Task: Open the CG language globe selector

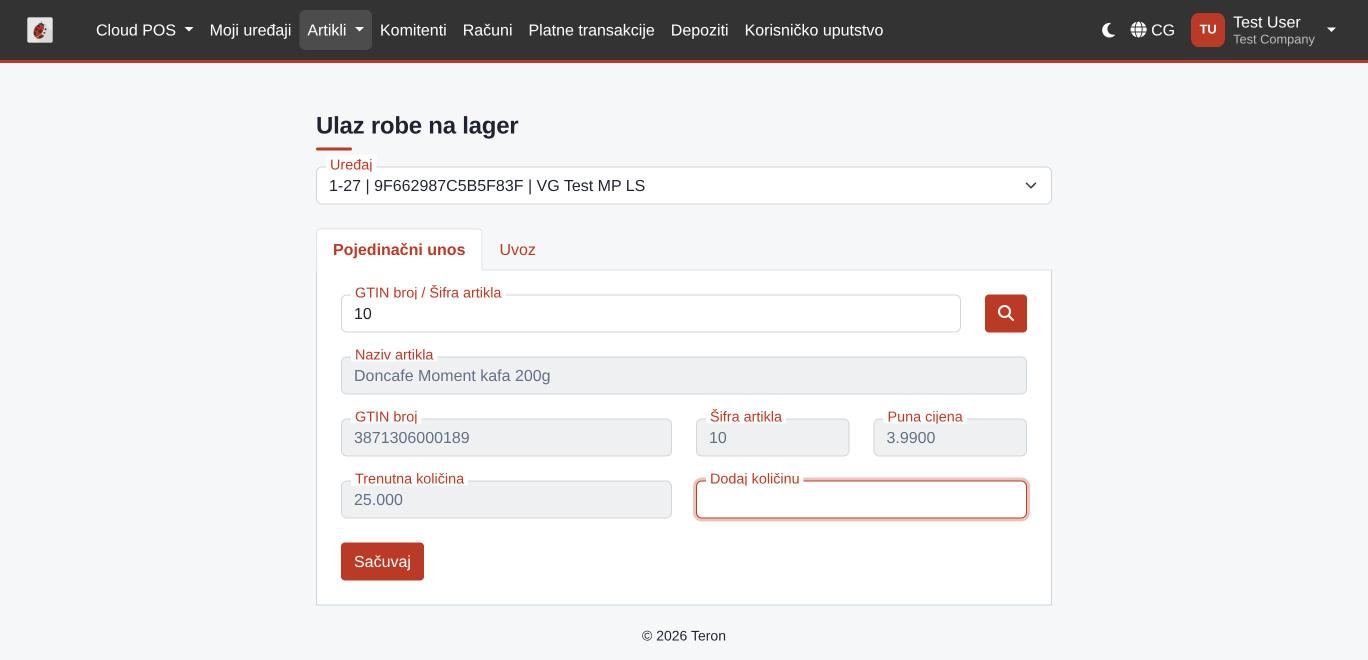Action: (1152, 30)
